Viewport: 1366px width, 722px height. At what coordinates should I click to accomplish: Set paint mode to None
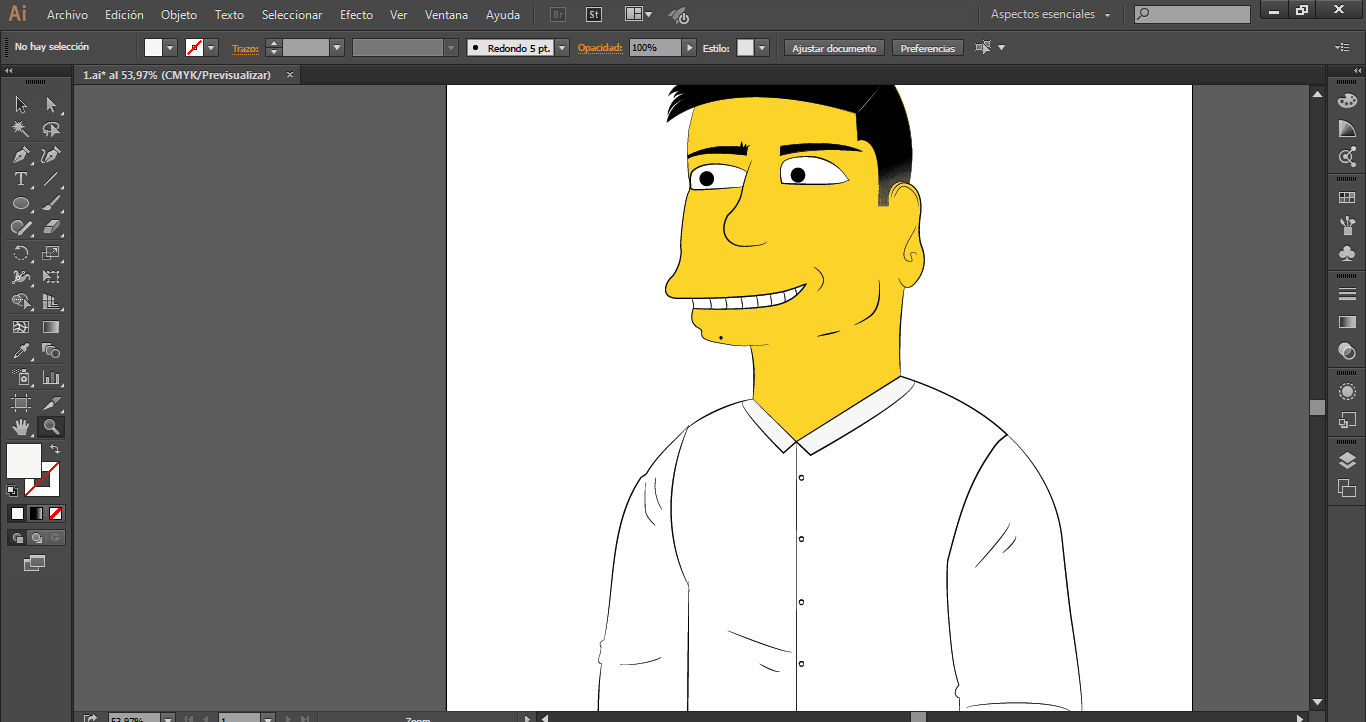point(56,513)
